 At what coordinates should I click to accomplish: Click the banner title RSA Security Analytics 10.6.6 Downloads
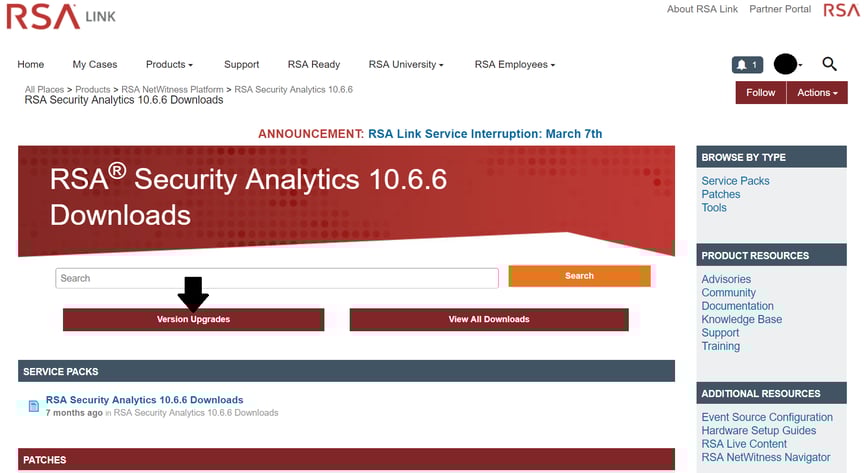tap(249, 197)
